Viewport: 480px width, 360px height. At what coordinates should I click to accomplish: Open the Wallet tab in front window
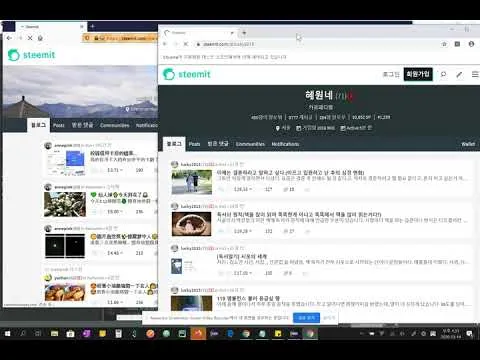(468, 144)
